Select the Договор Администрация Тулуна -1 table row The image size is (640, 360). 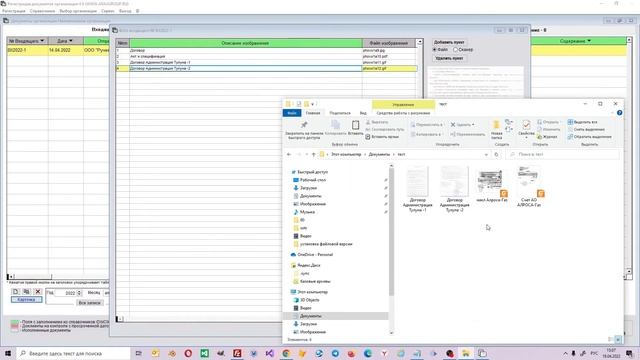click(266, 62)
